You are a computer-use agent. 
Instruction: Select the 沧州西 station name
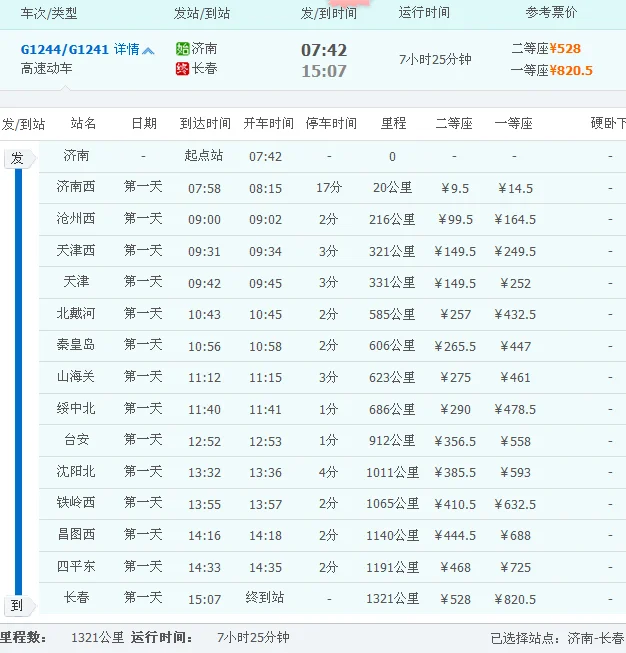click(76, 218)
